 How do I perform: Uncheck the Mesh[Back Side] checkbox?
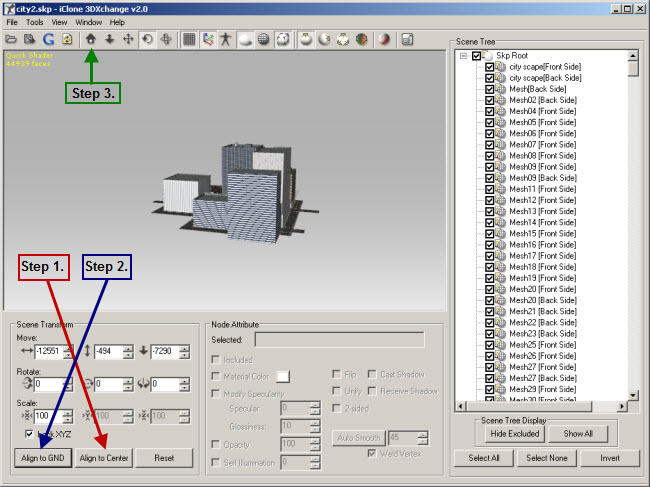tap(490, 89)
